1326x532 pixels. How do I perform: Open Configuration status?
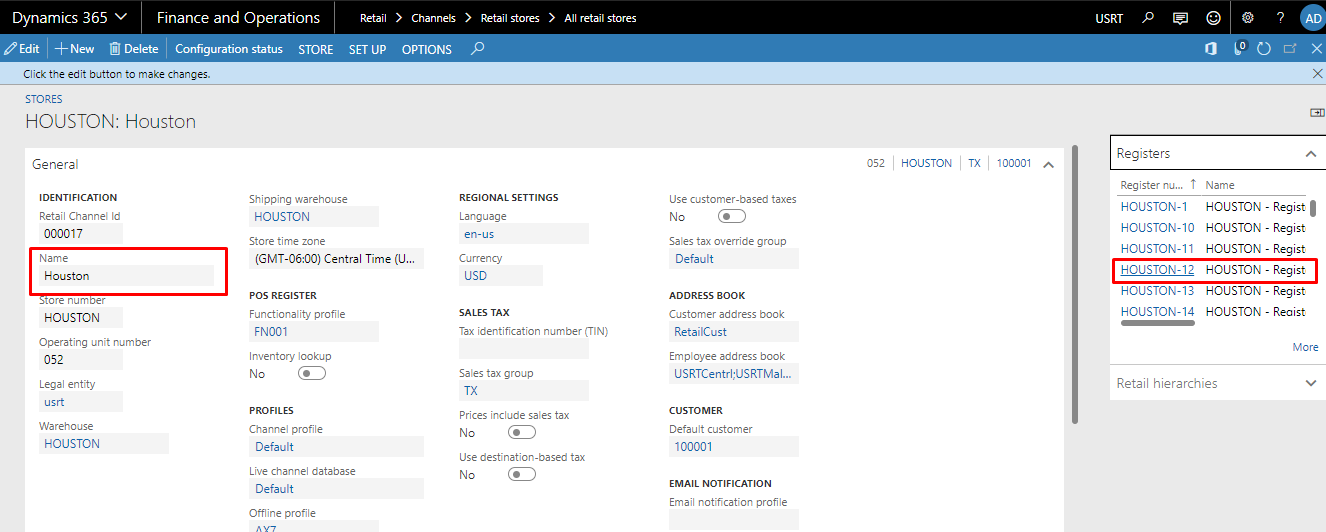point(229,49)
